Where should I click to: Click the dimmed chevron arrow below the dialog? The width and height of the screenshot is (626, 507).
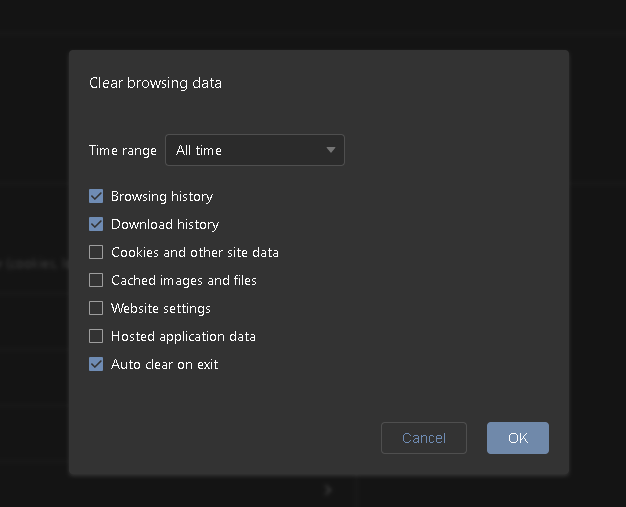tap(328, 490)
